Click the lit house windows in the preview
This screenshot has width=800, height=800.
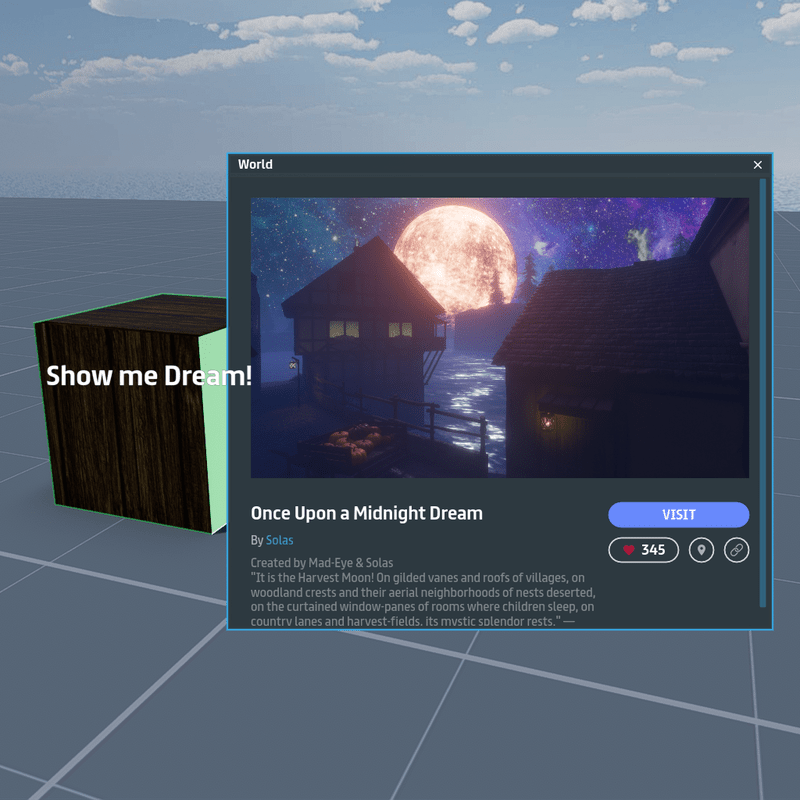pos(343,329)
